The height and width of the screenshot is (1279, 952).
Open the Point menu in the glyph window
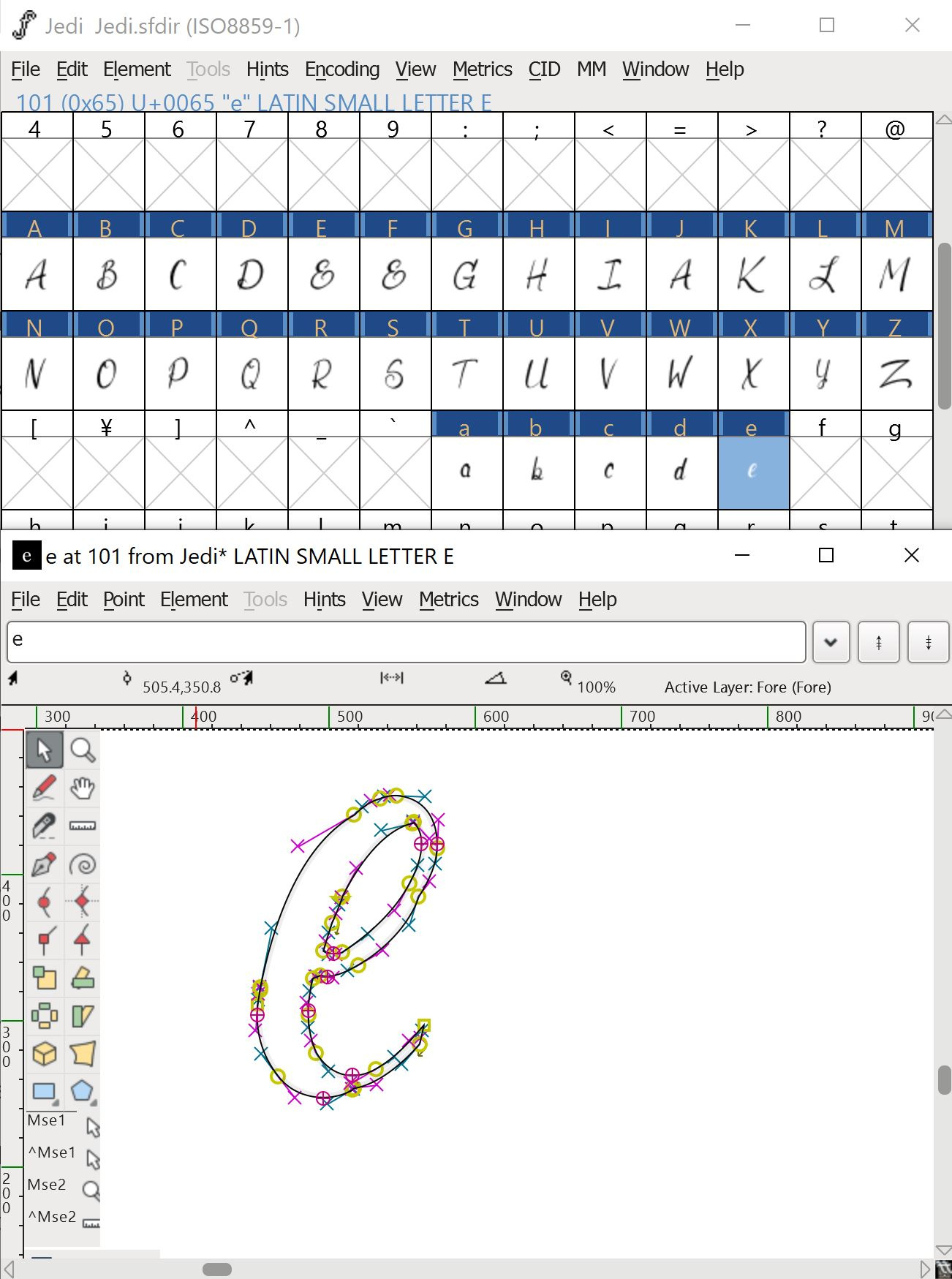124,600
